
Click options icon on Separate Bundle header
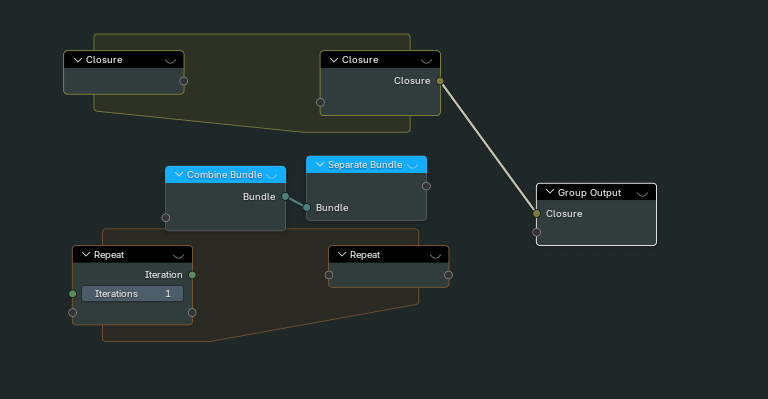pos(413,165)
